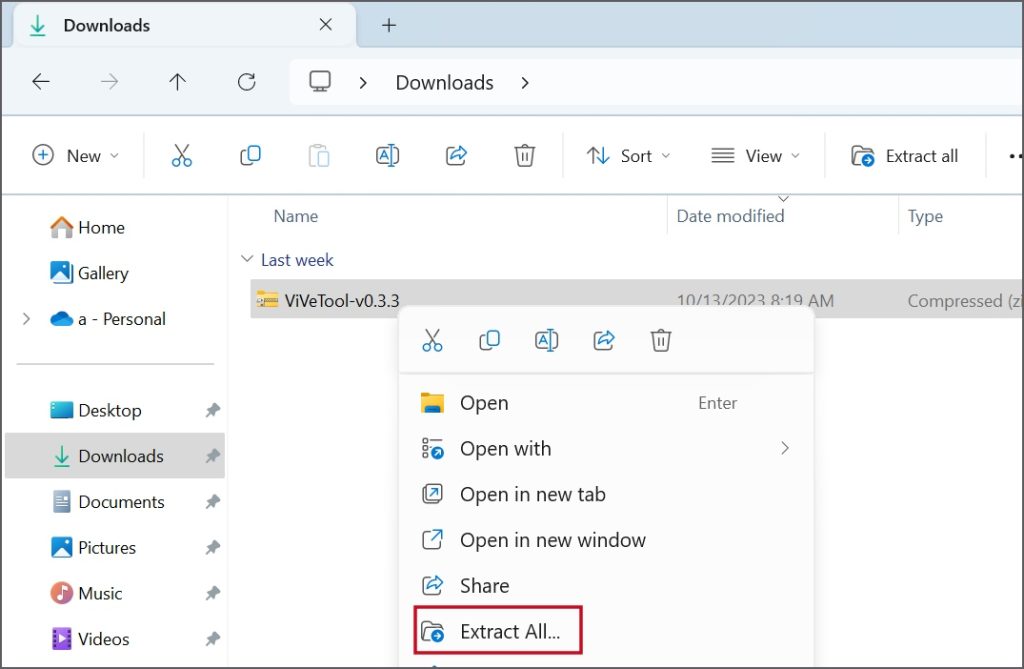This screenshot has height=669, width=1024.
Task: Expand the a - Personal OneDrive tree
Action: click(x=26, y=319)
